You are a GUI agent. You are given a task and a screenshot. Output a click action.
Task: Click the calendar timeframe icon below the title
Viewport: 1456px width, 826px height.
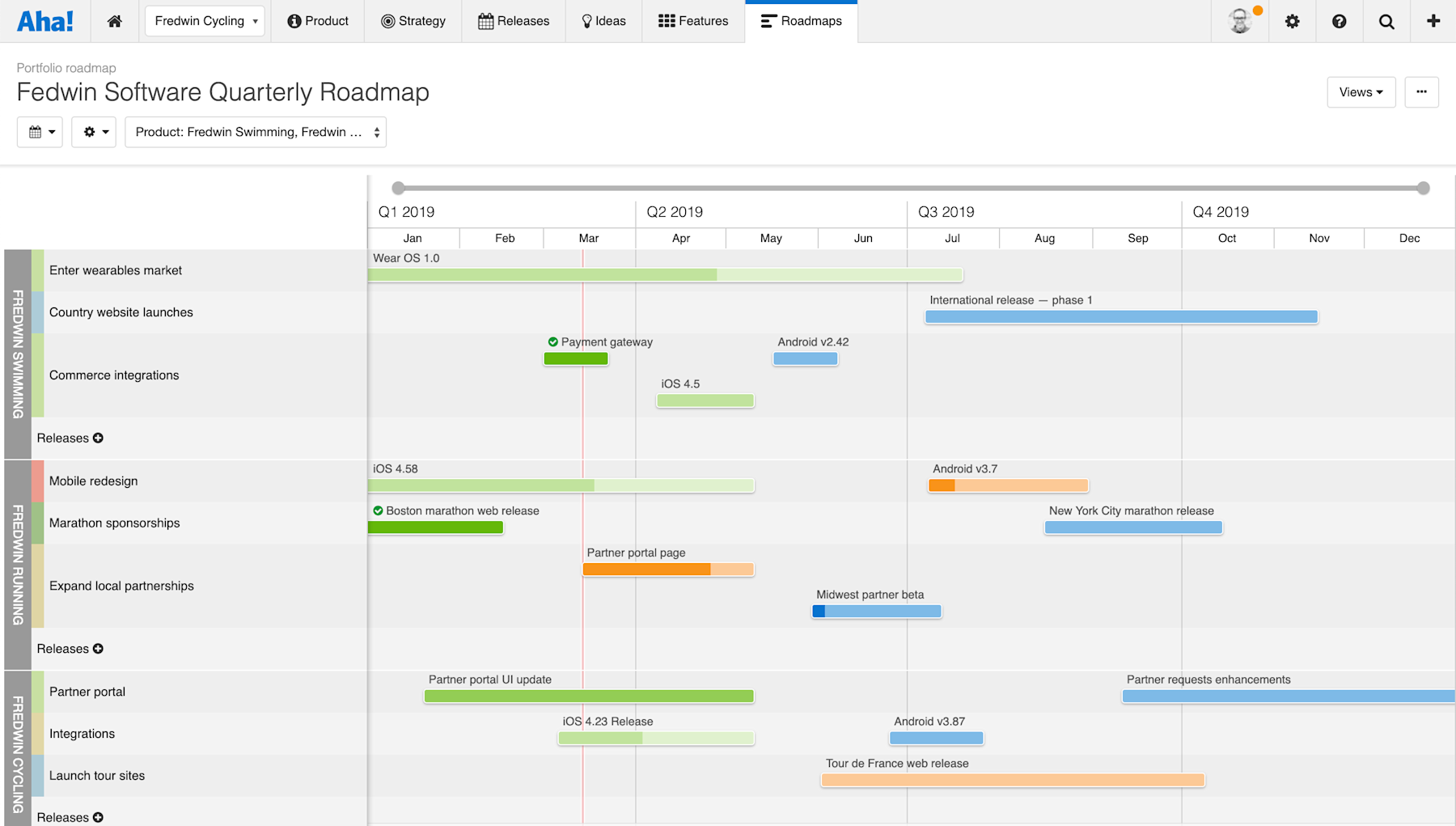pyautogui.click(x=39, y=131)
